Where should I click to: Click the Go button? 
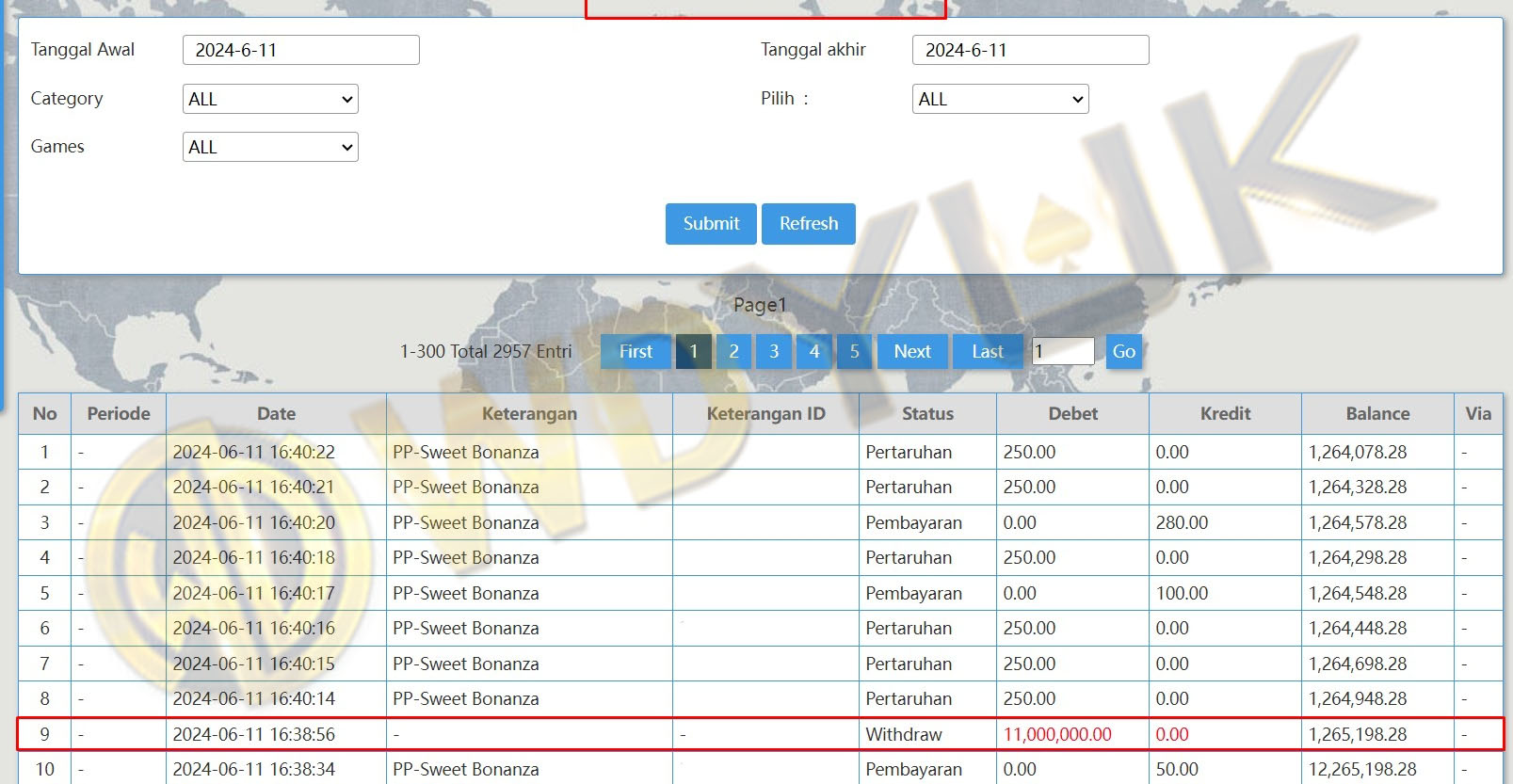click(x=1124, y=351)
